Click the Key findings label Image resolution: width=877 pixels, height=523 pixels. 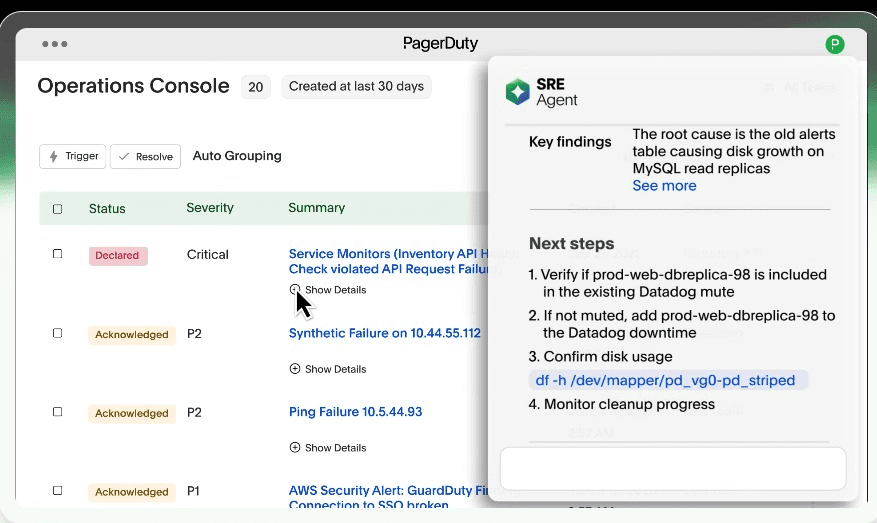click(570, 142)
